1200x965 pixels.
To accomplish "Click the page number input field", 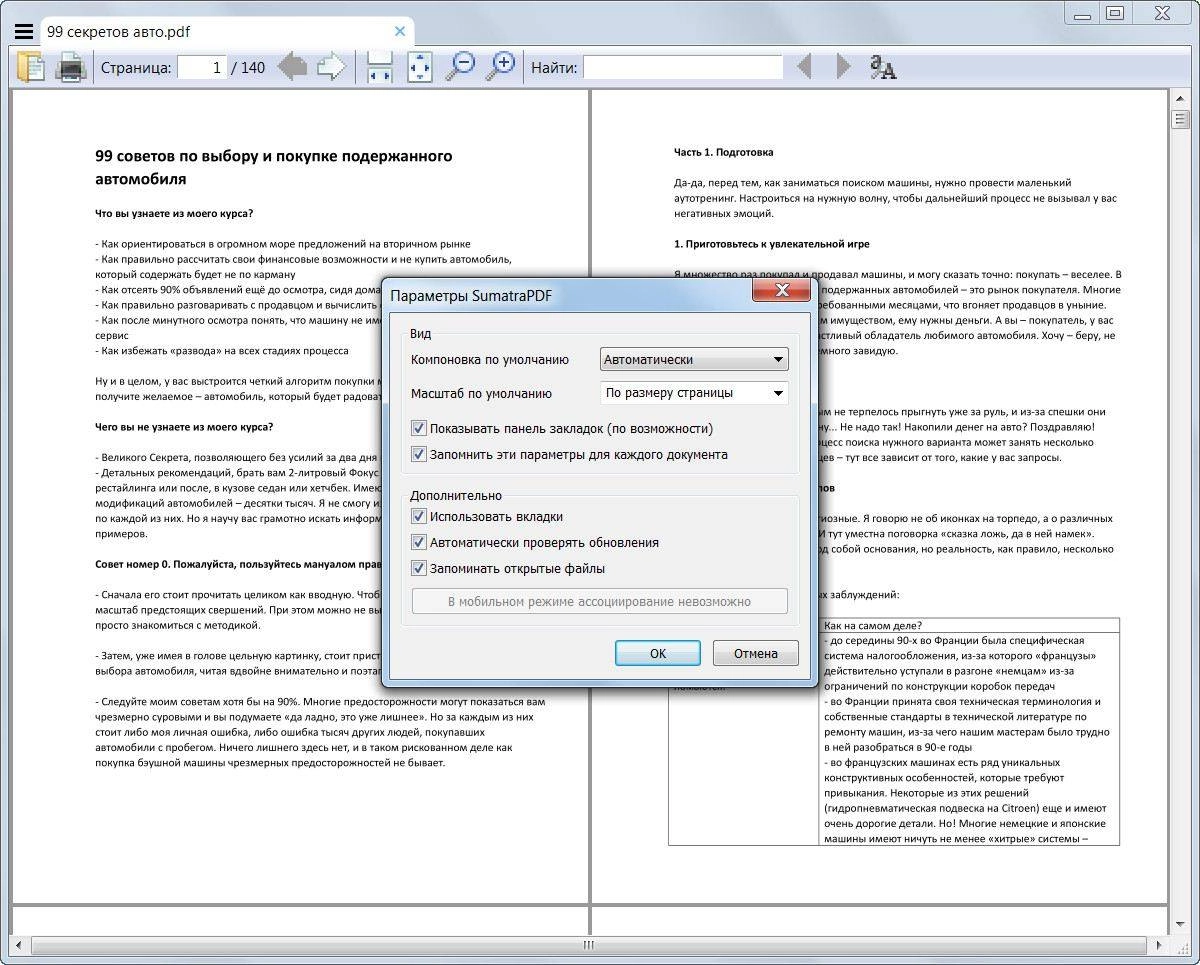I will pos(203,68).
